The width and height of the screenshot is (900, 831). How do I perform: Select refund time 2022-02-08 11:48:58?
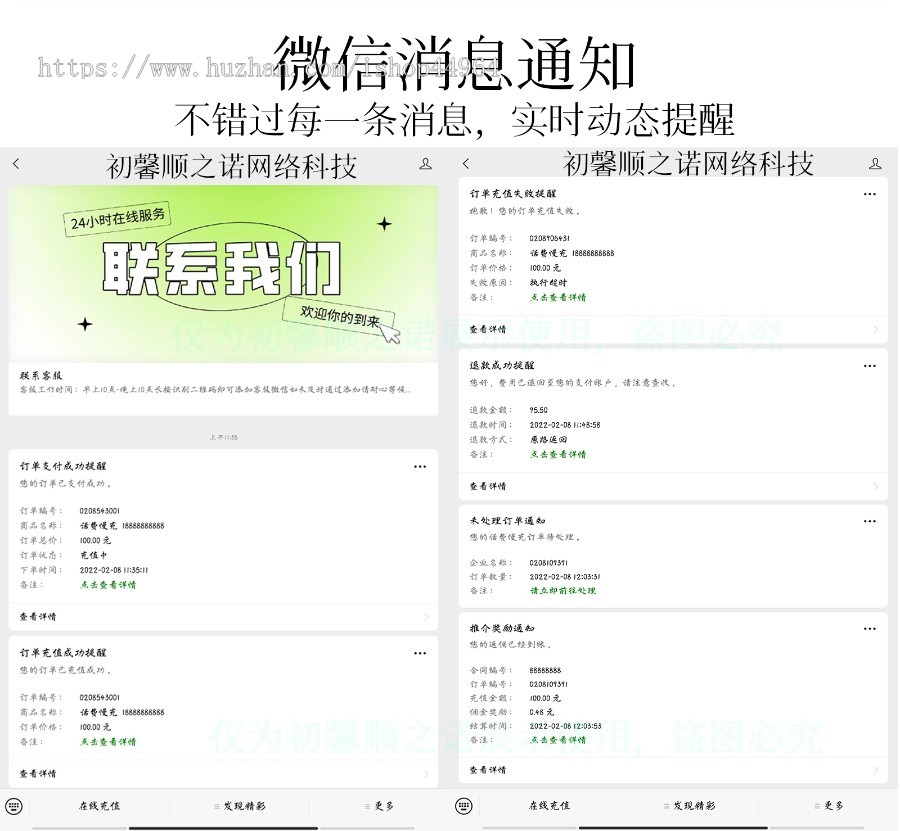(565, 425)
